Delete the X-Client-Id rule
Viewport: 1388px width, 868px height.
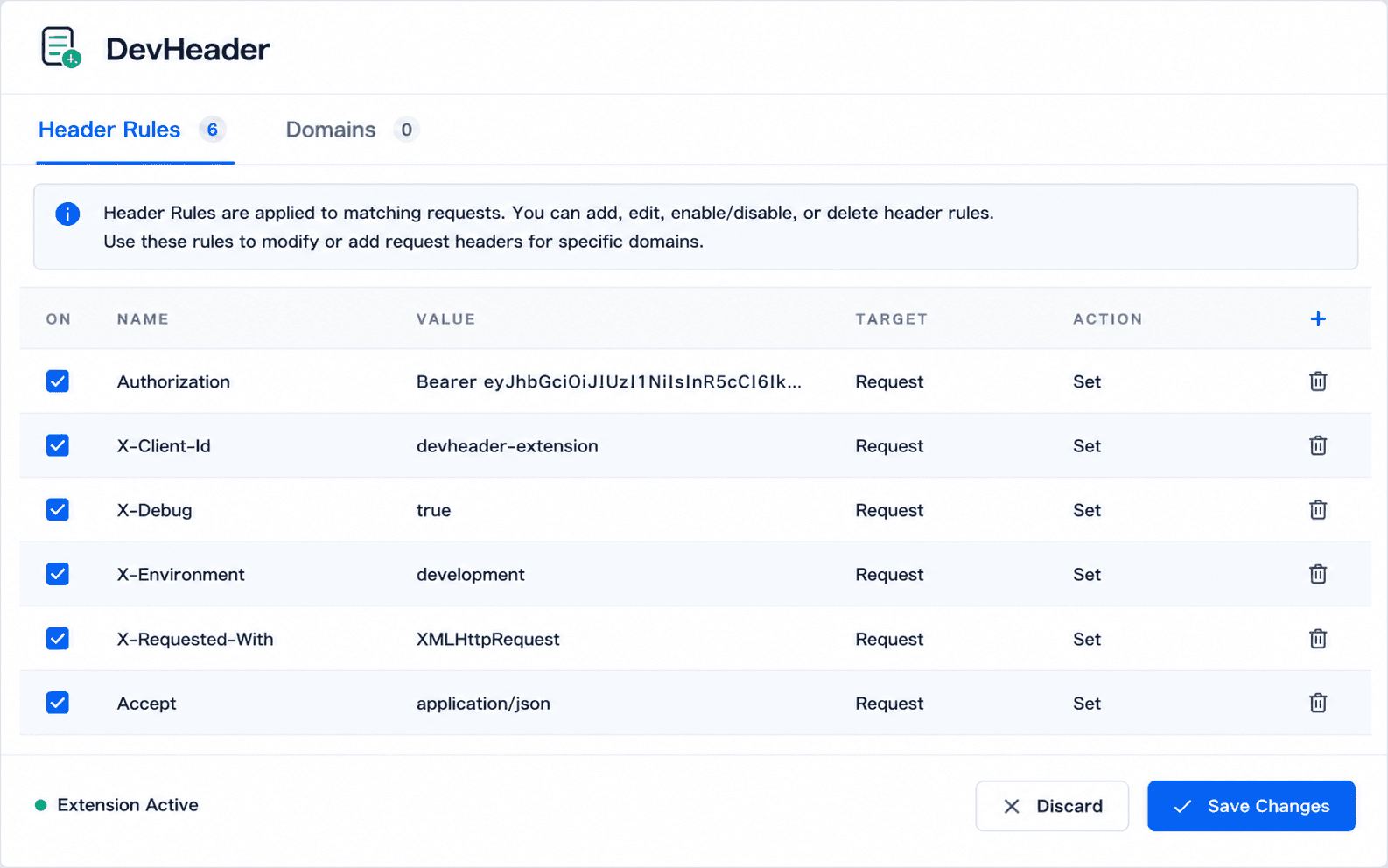[1318, 445]
